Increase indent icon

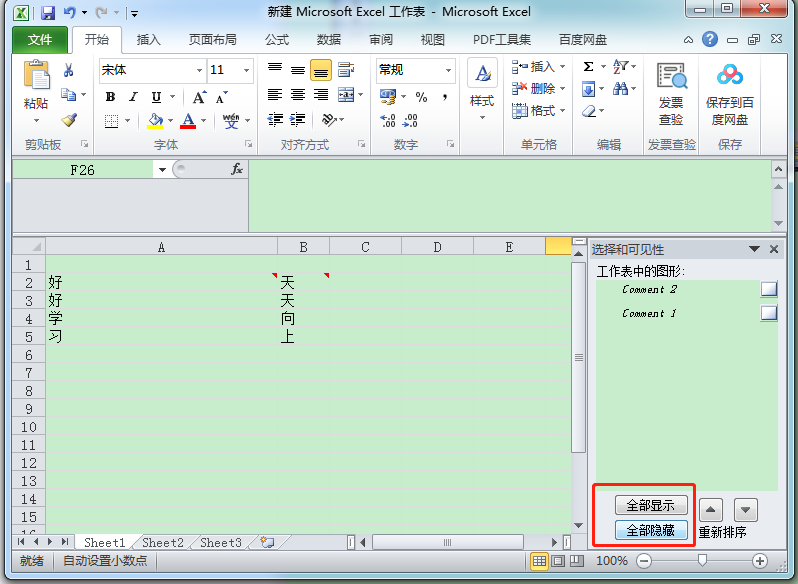coord(298,120)
